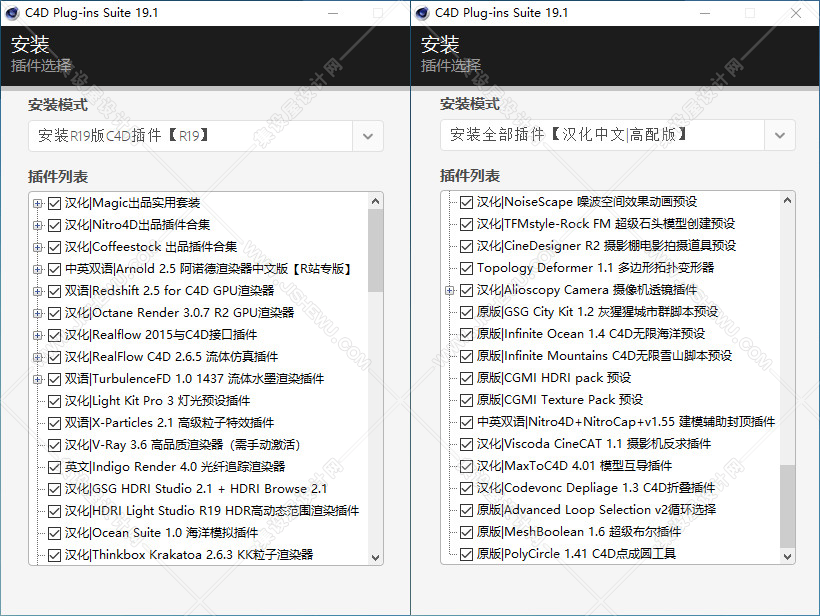The width and height of the screenshot is (820, 616).
Task: Toggle Ocean Suite 1.0 checkbox
Action: click(x=54, y=533)
